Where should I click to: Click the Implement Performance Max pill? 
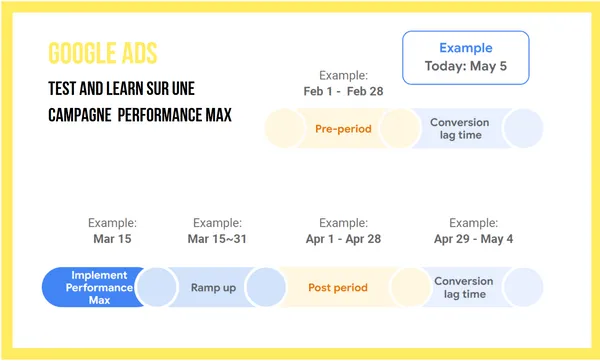[x=94, y=287]
